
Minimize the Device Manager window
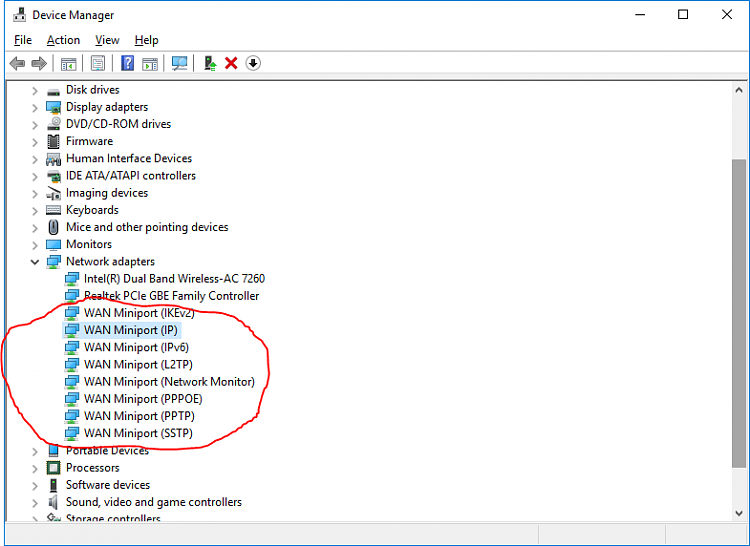(x=640, y=15)
